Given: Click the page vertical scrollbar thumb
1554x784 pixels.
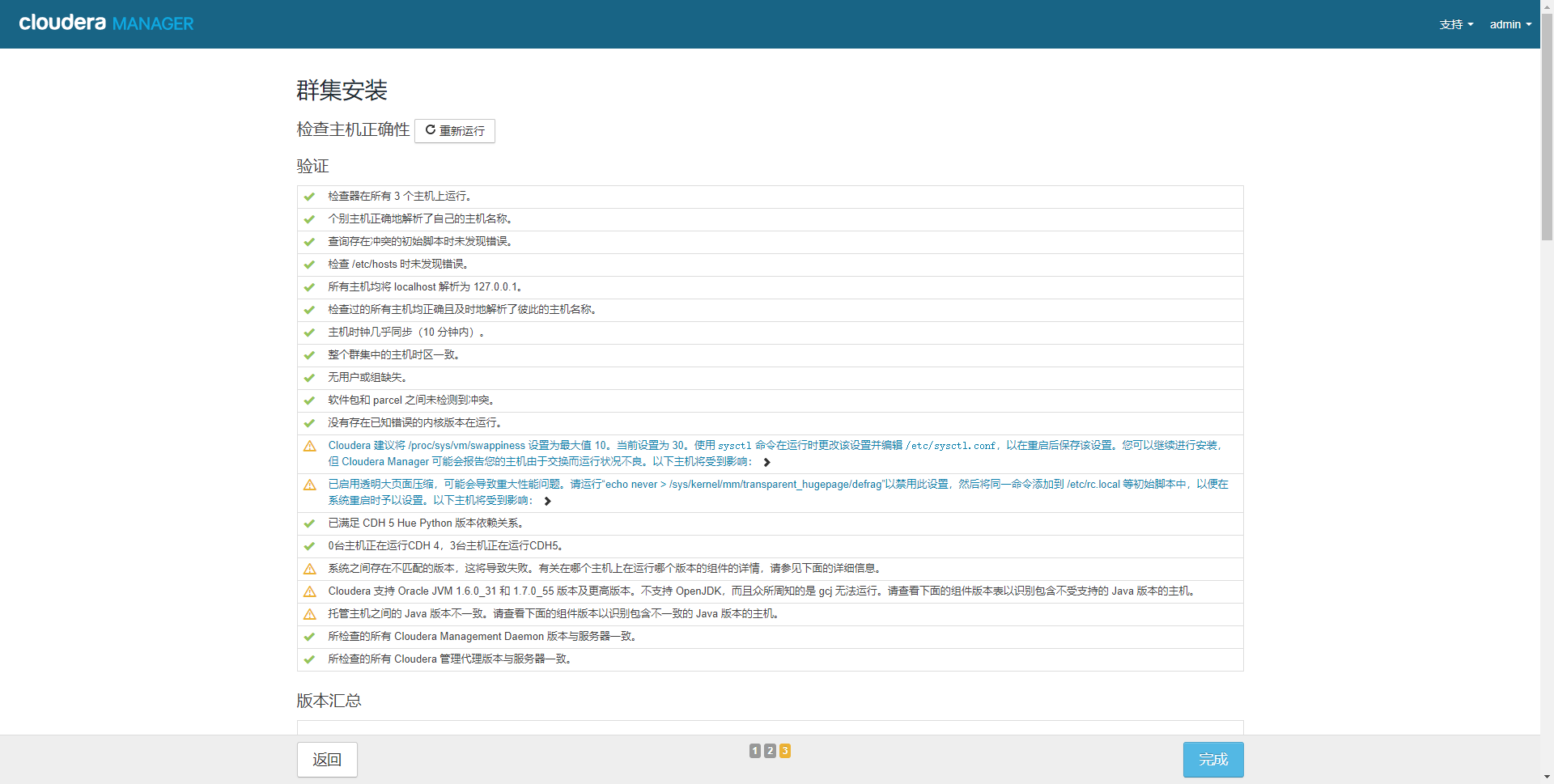Looking at the screenshot, I should [1547, 127].
